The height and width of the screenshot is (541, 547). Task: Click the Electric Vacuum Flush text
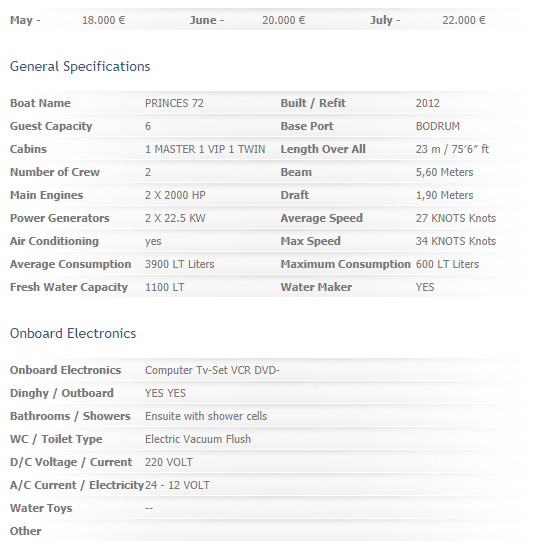(x=198, y=439)
